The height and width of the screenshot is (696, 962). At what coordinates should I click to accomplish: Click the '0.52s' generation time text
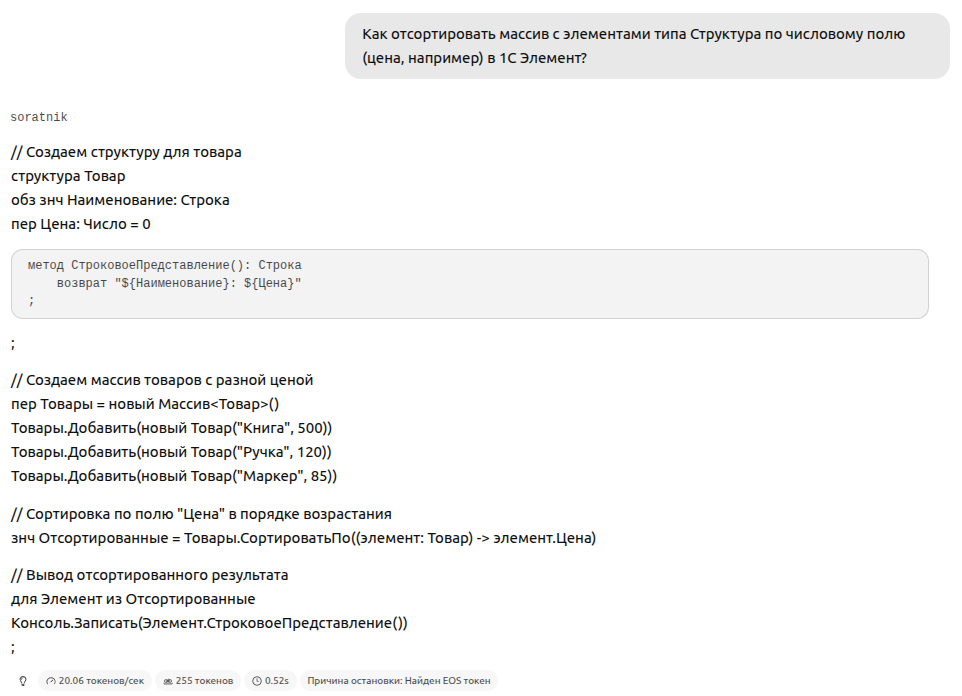coord(277,681)
